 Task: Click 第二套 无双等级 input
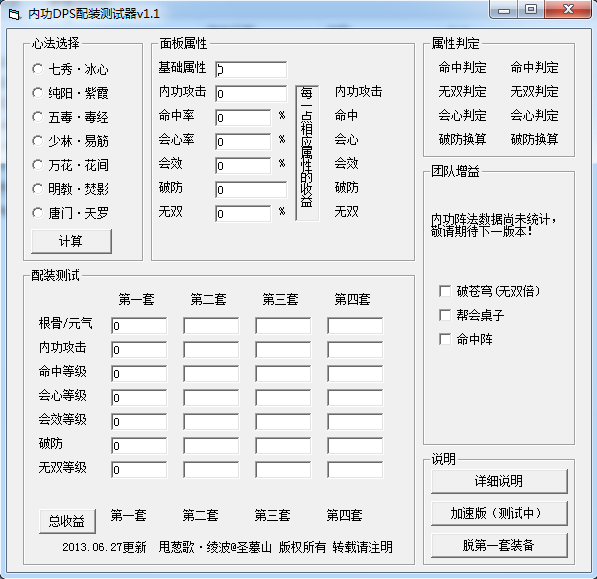(x=211, y=470)
